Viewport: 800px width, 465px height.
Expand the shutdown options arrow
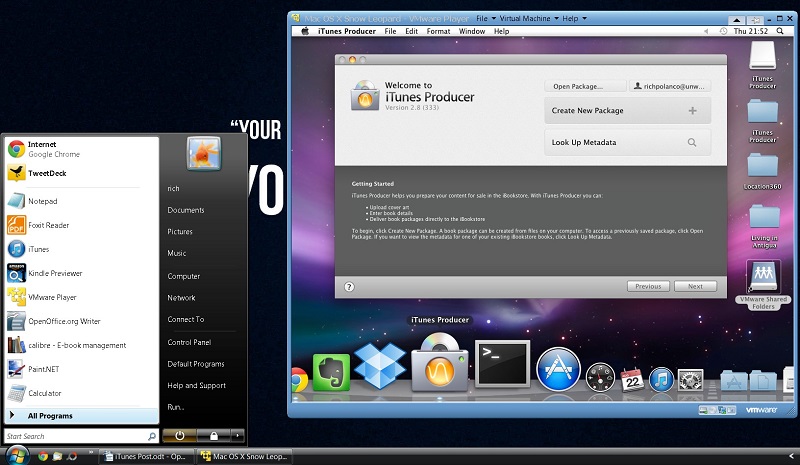237,436
